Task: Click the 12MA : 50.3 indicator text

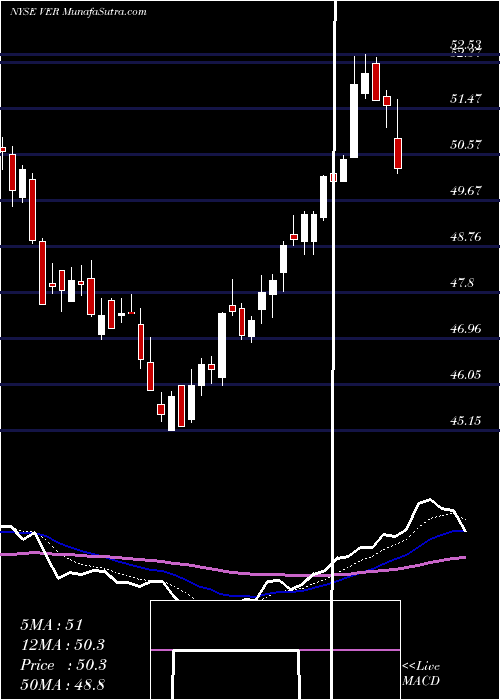Action: coord(63,645)
